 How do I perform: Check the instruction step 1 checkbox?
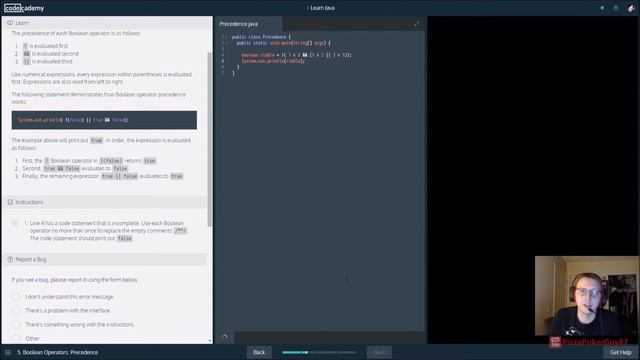tap(16, 223)
